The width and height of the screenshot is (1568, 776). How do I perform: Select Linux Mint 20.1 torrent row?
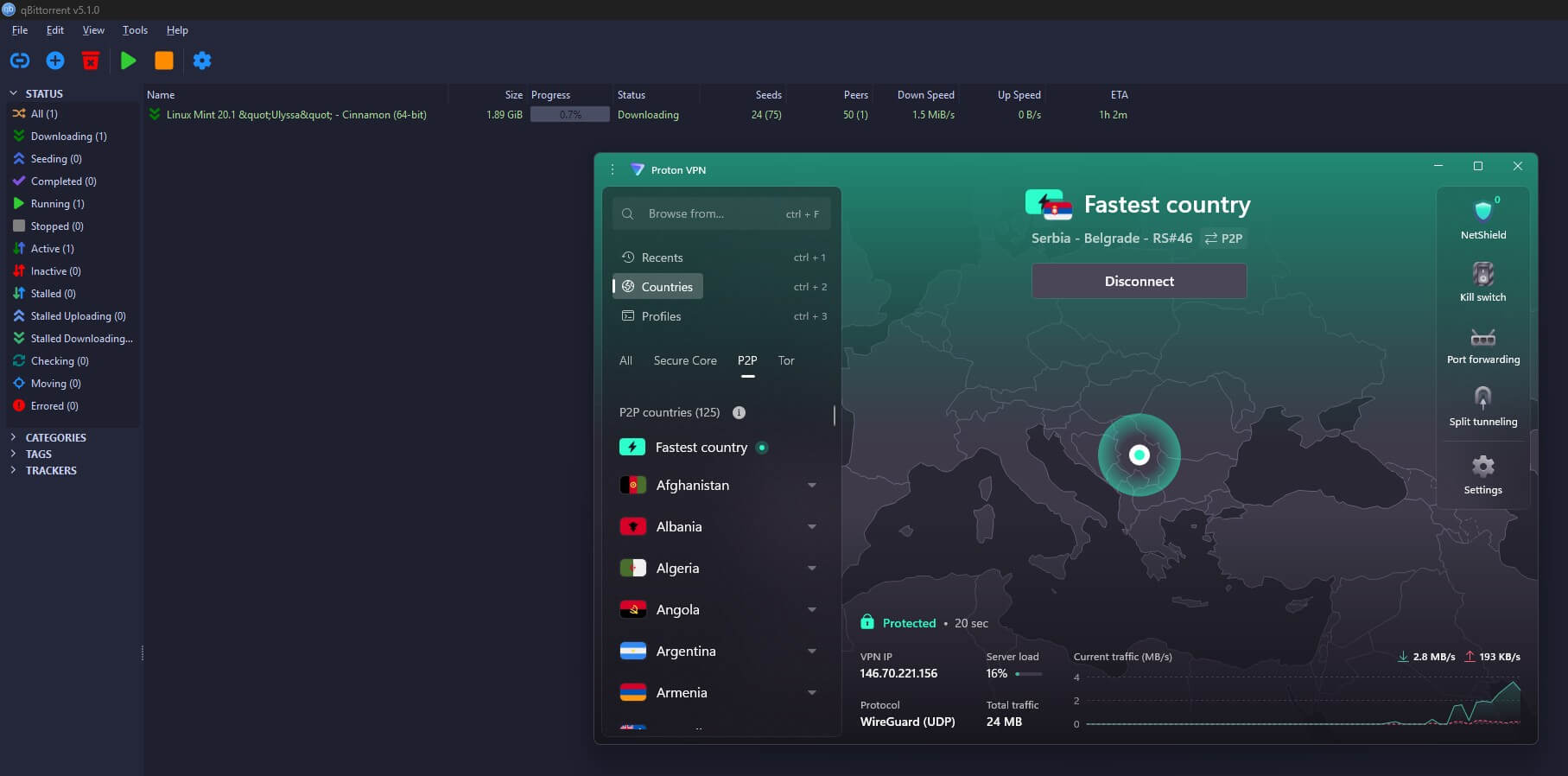click(x=639, y=115)
